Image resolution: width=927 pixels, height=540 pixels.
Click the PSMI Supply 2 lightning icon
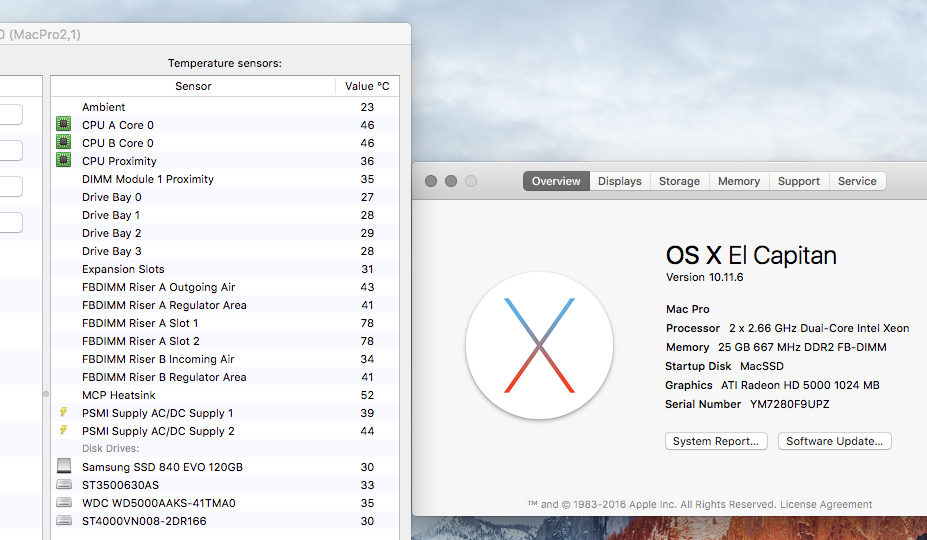(x=63, y=430)
